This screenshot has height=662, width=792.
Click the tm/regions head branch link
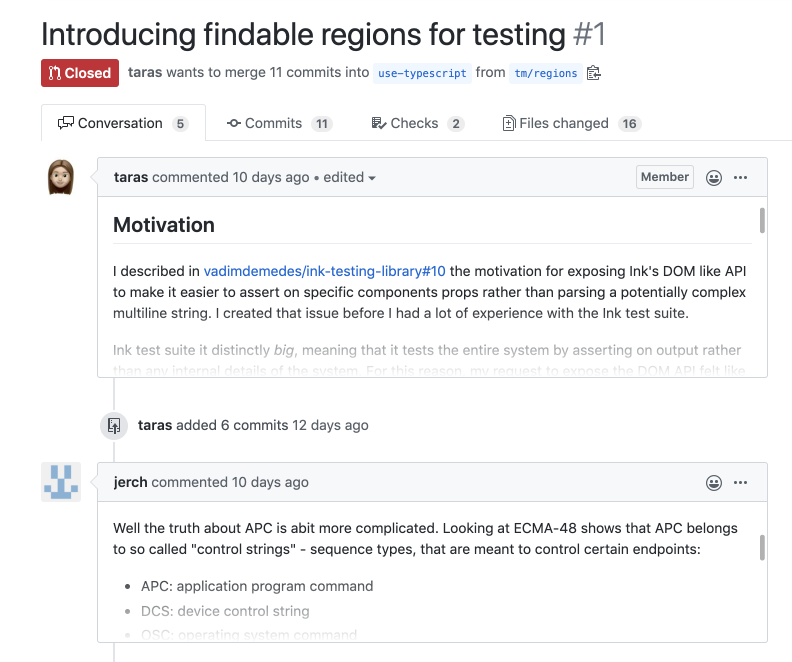pos(545,73)
